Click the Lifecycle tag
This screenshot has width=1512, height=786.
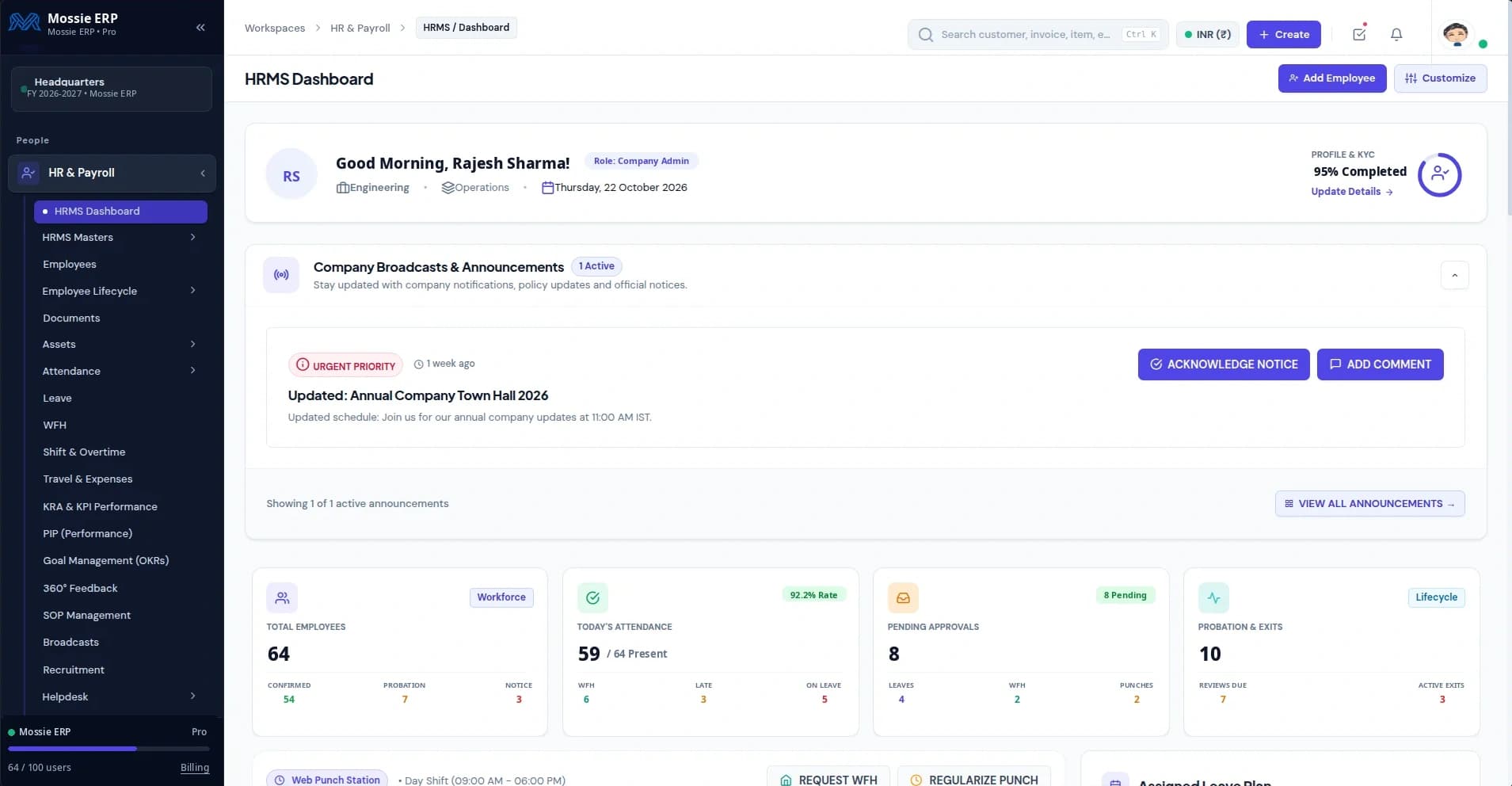pyautogui.click(x=1436, y=597)
